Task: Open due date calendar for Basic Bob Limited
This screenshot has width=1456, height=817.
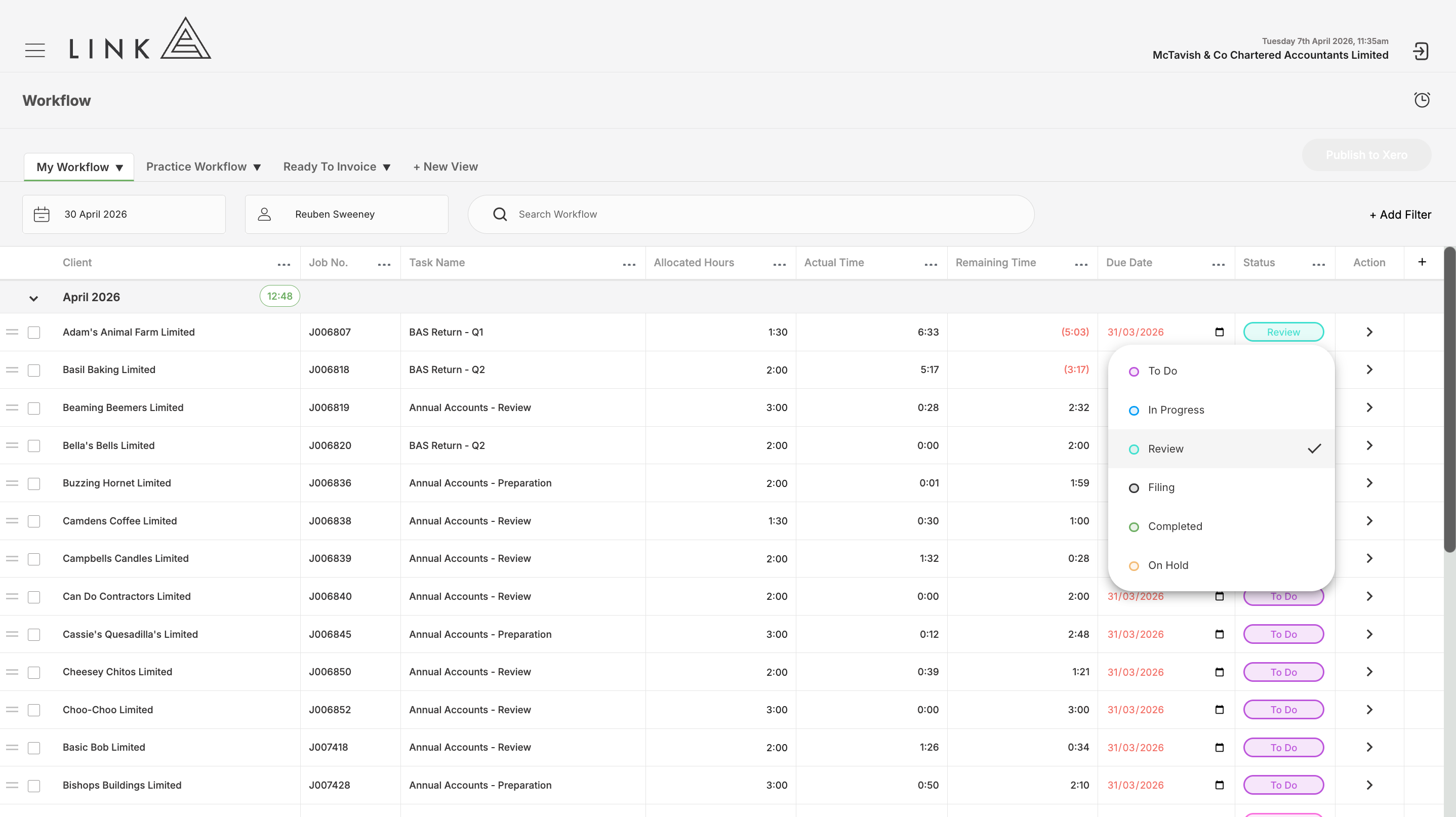Action: tap(1219, 748)
